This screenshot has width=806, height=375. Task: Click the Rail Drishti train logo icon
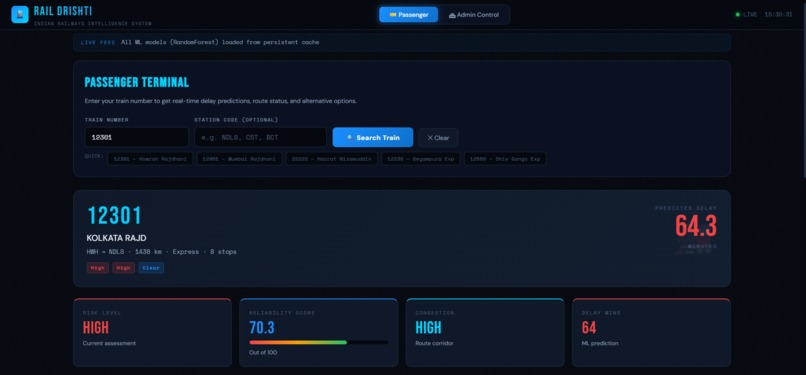click(x=20, y=14)
